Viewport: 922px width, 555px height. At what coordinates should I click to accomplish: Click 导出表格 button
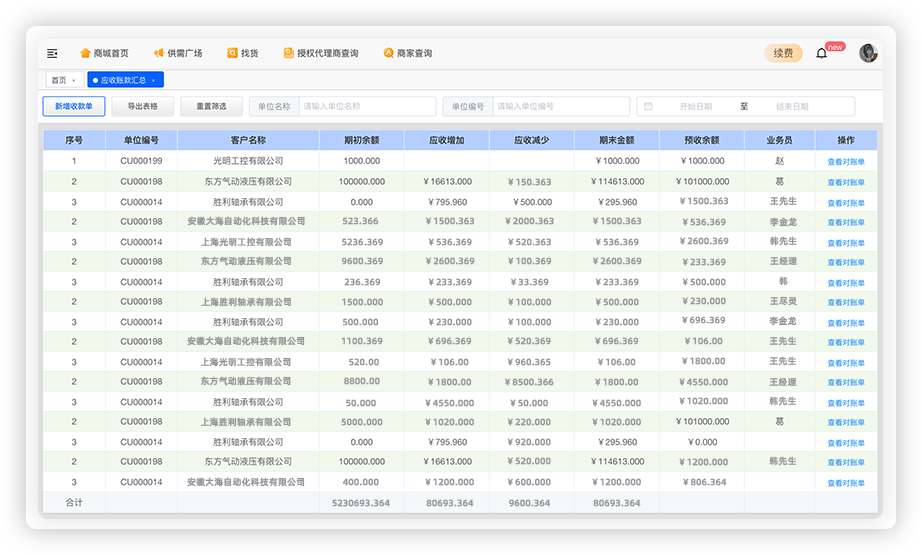[x=143, y=106]
